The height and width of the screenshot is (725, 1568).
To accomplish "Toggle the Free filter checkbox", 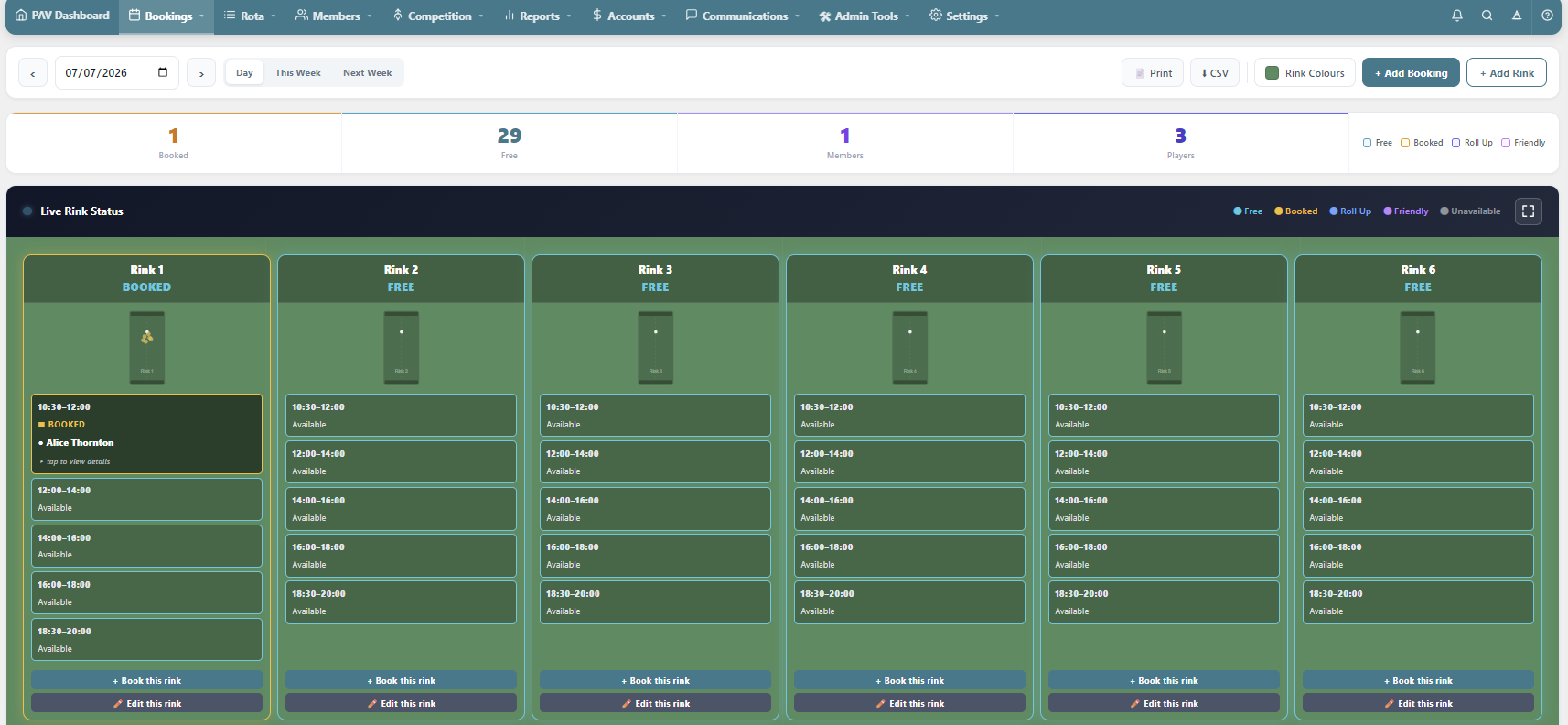I will (x=1367, y=143).
